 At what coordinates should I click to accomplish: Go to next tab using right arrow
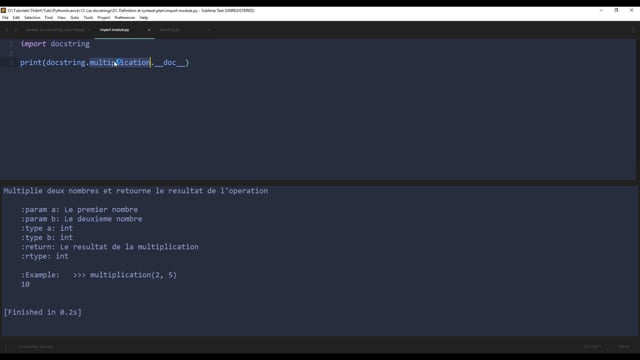pos(16,30)
